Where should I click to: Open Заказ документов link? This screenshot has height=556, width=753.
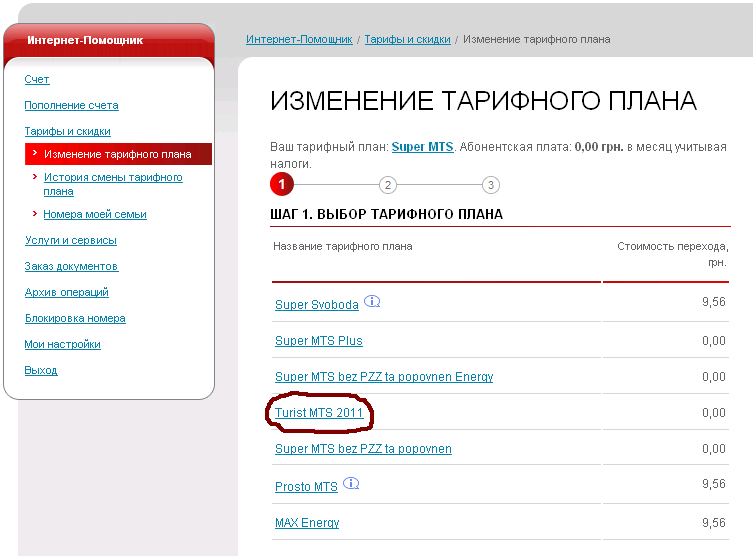pos(72,266)
